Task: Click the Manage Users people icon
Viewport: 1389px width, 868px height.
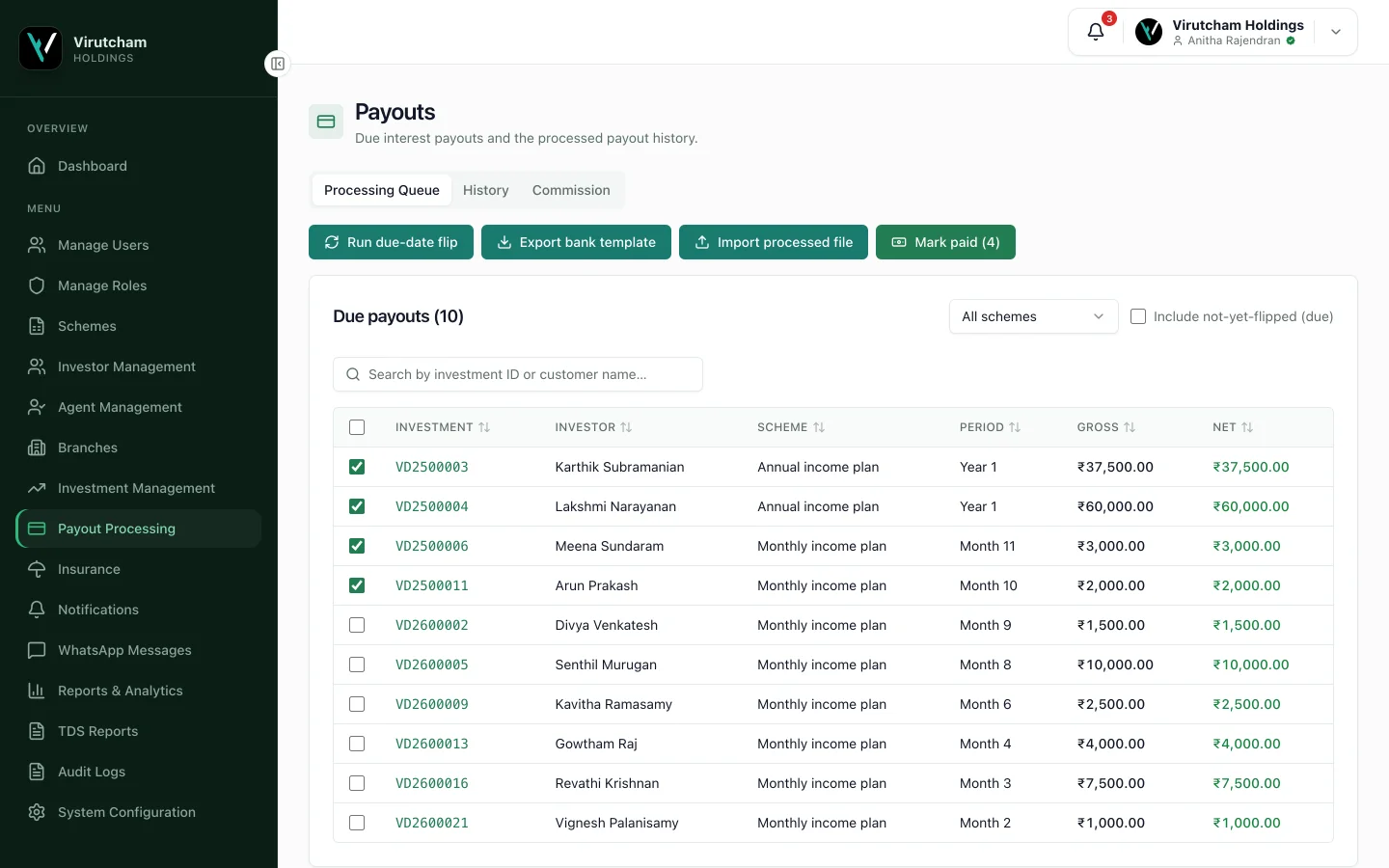Action: point(37,245)
